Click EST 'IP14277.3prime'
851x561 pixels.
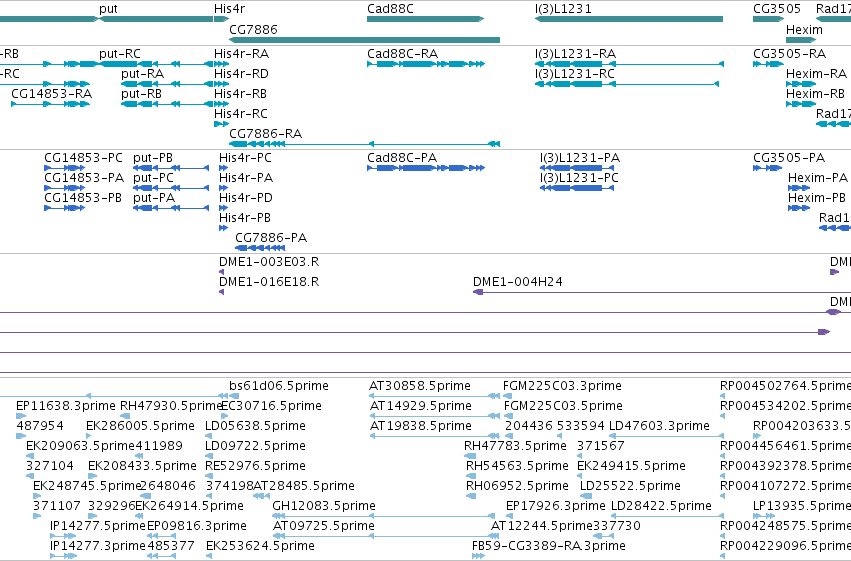click(x=98, y=547)
